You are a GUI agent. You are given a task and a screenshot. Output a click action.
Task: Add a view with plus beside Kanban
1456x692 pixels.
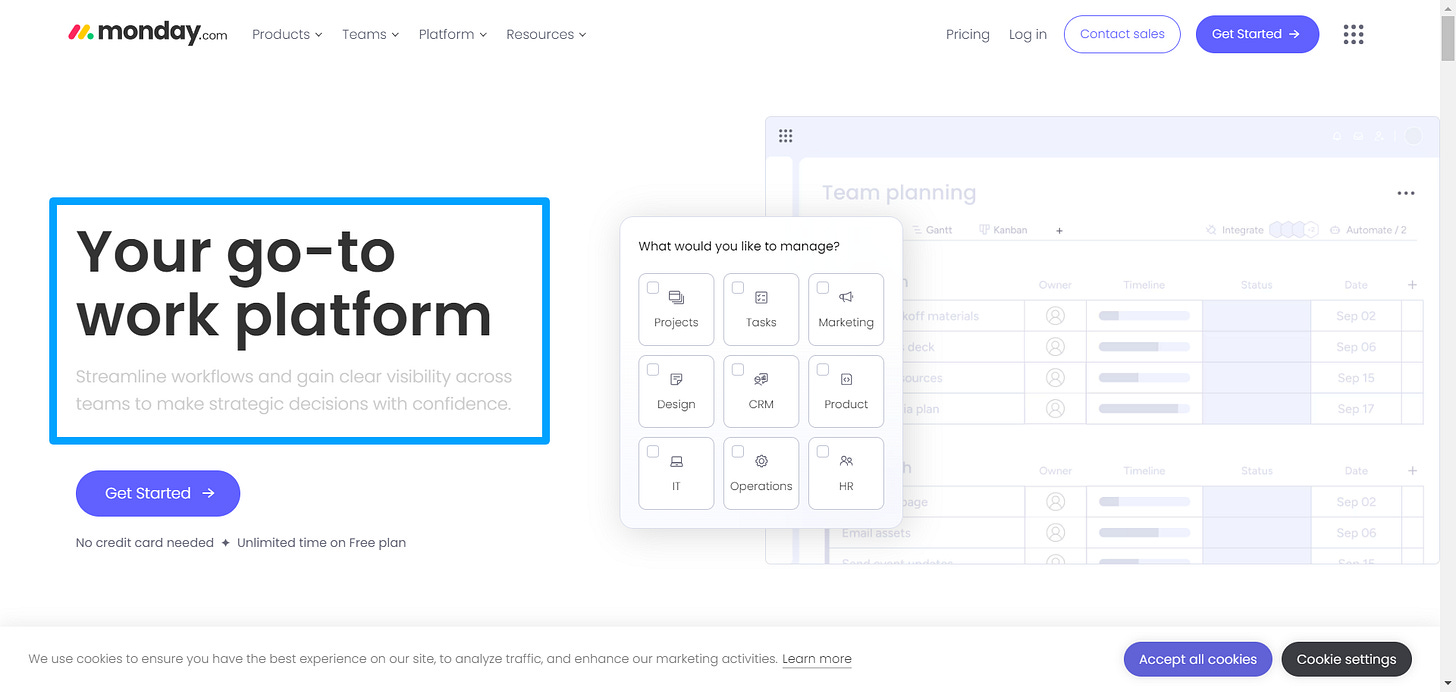pos(1059,230)
